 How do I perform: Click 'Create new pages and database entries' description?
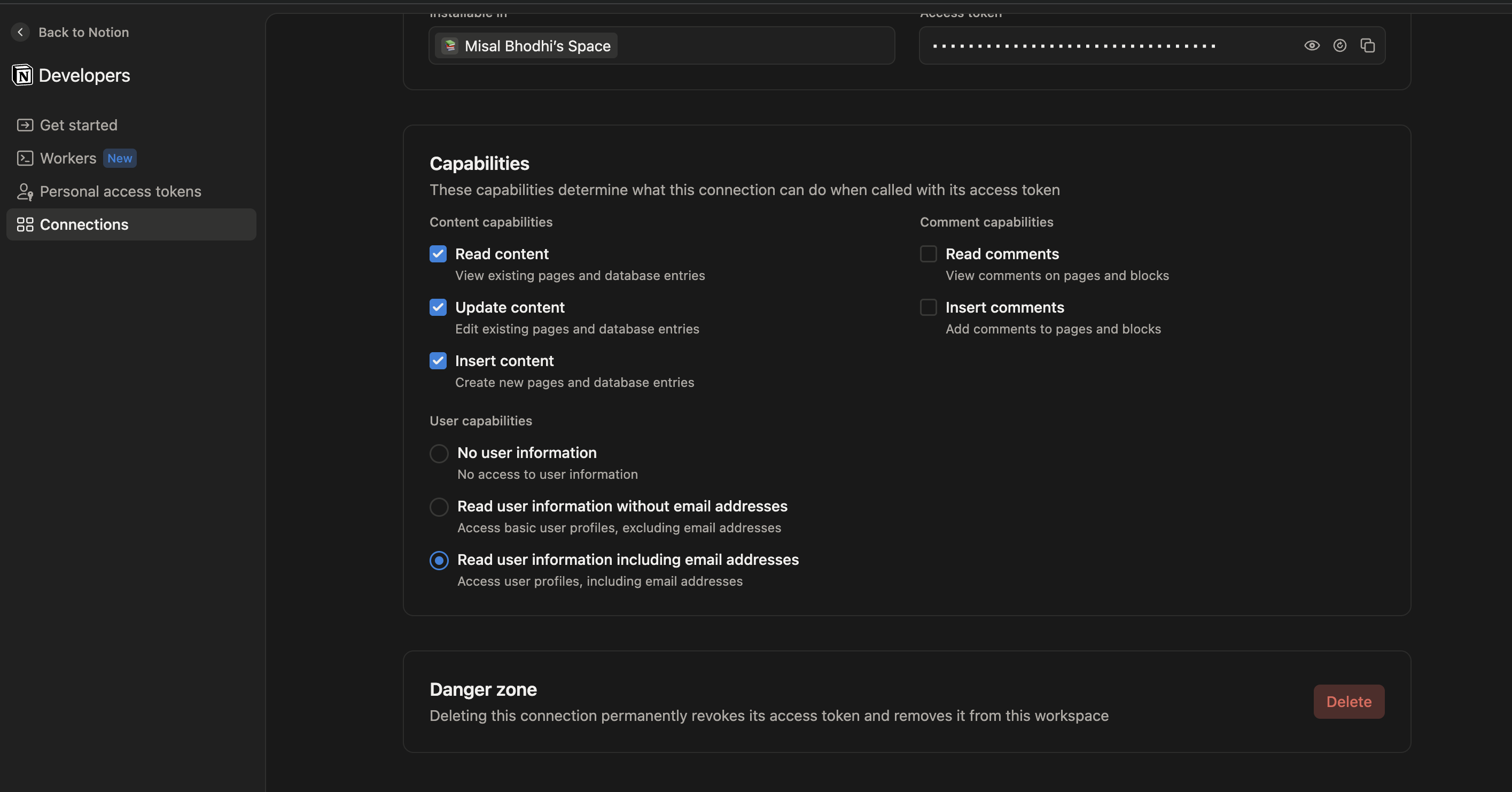tap(575, 382)
